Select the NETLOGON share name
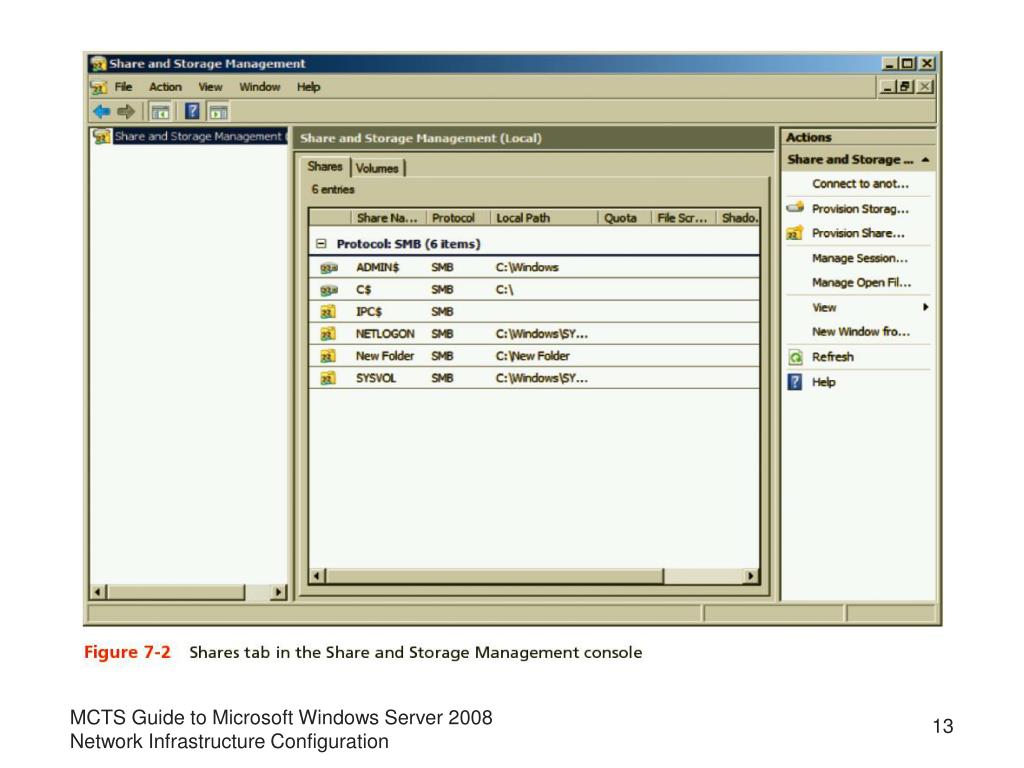The height and width of the screenshot is (768, 1024). pos(385,334)
